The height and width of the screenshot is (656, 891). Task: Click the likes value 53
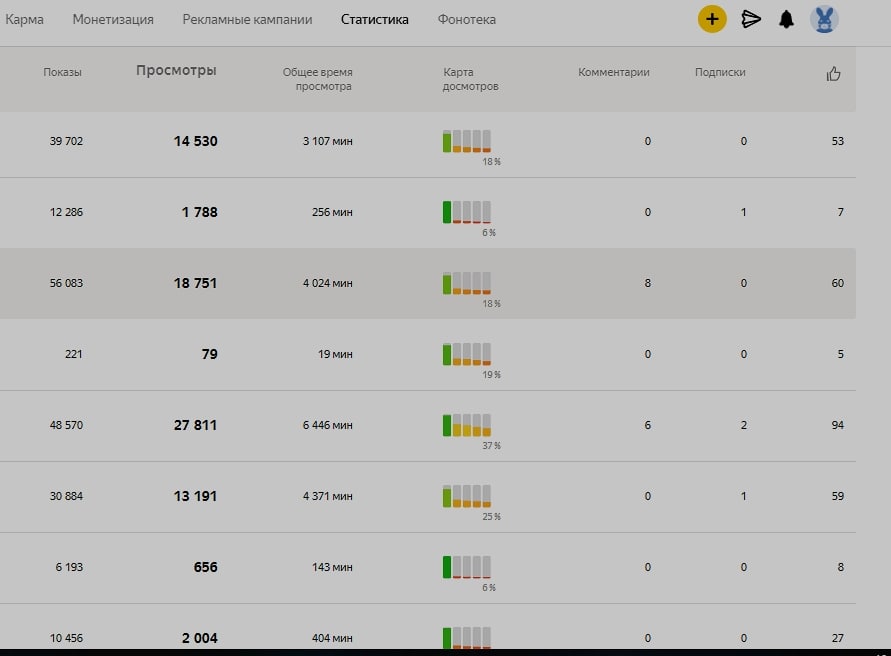tap(838, 141)
